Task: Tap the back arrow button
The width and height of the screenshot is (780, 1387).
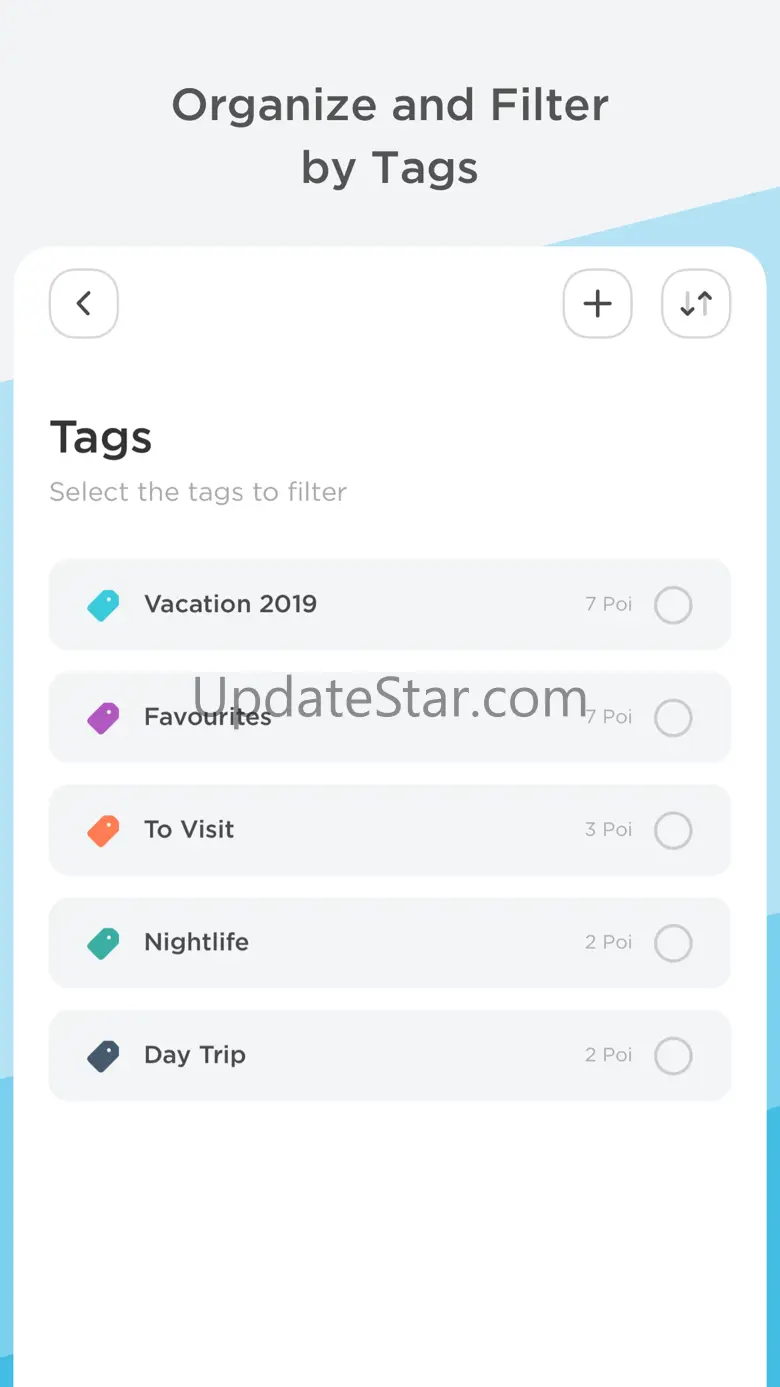Action: pos(84,303)
